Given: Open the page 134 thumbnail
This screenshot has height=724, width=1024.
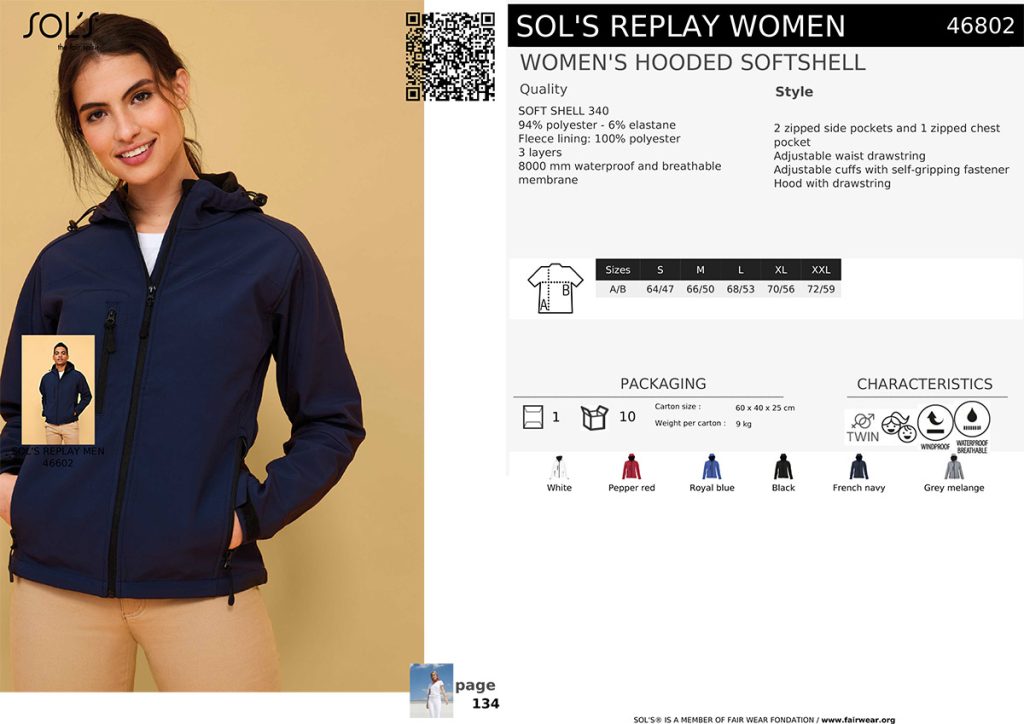Looking at the screenshot, I should point(431,691).
